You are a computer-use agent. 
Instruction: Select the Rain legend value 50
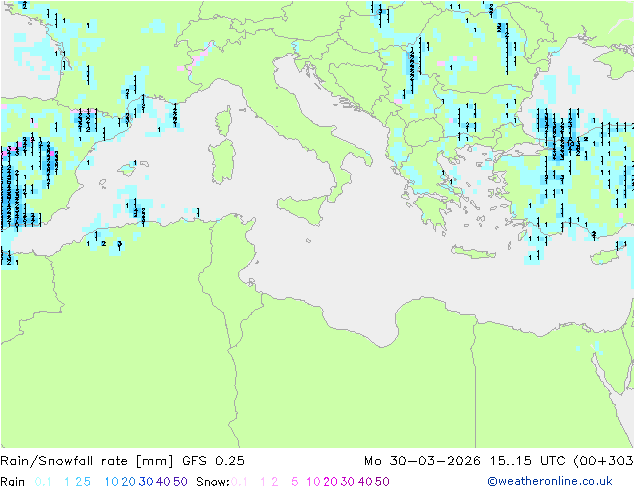point(180,482)
